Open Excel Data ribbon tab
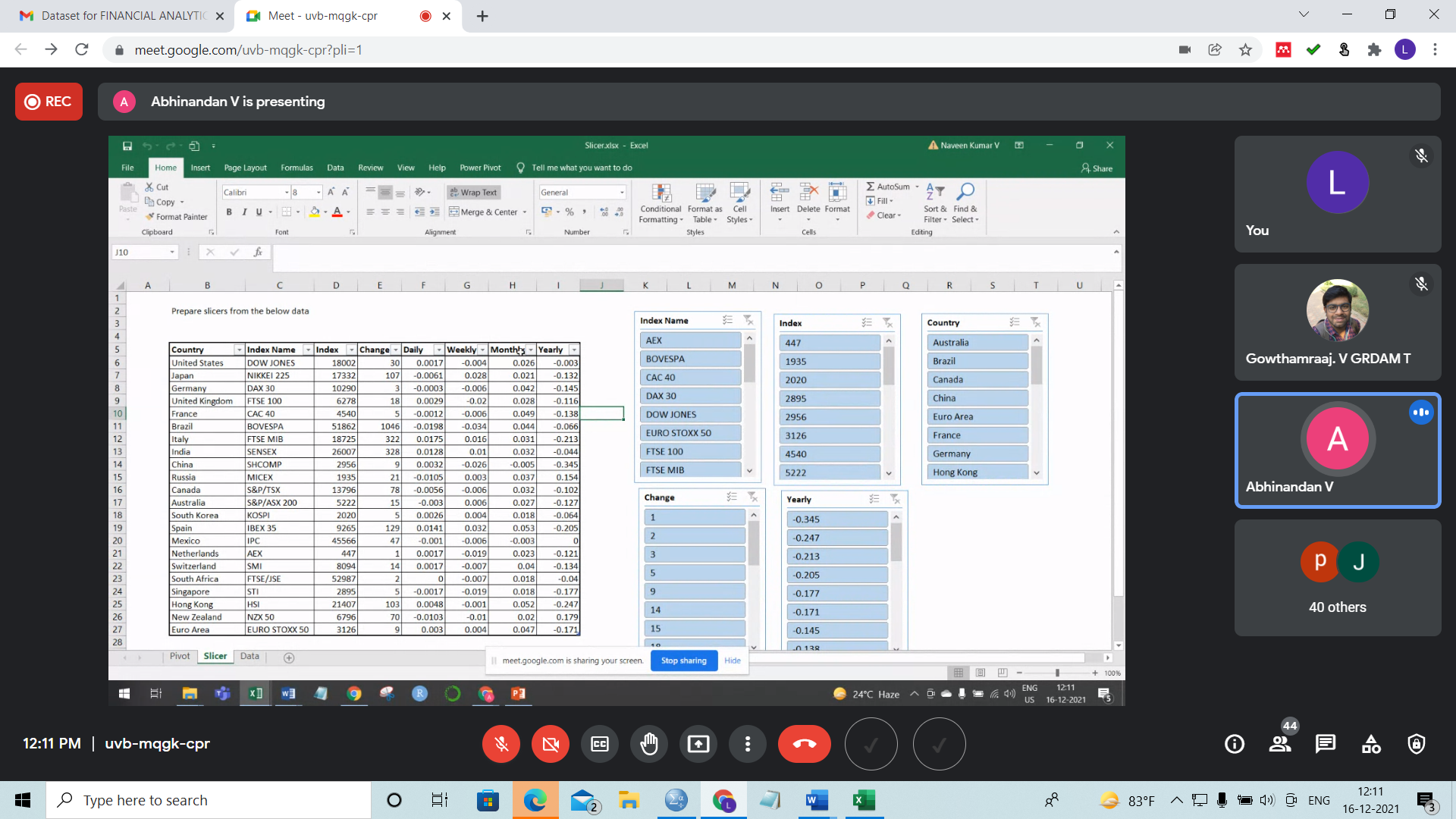The width and height of the screenshot is (1456, 819). pyautogui.click(x=335, y=168)
